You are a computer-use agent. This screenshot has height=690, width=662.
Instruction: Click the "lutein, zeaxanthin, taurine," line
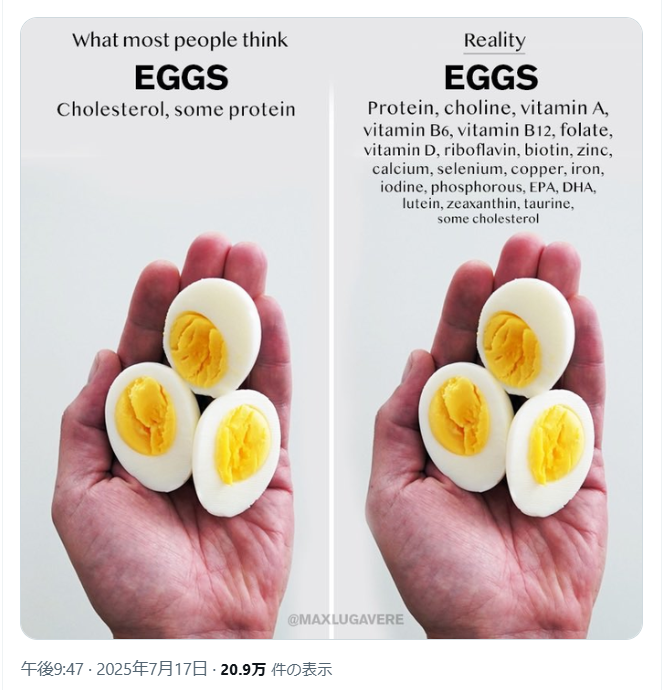pos(488,203)
